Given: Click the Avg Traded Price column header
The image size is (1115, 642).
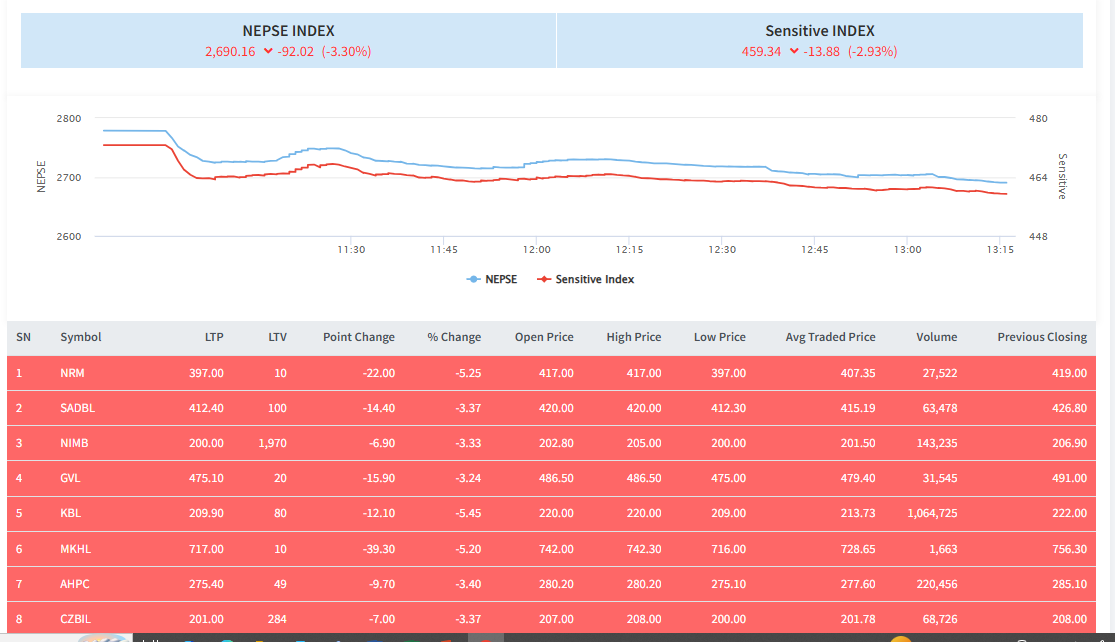Looking at the screenshot, I should click(830, 337).
